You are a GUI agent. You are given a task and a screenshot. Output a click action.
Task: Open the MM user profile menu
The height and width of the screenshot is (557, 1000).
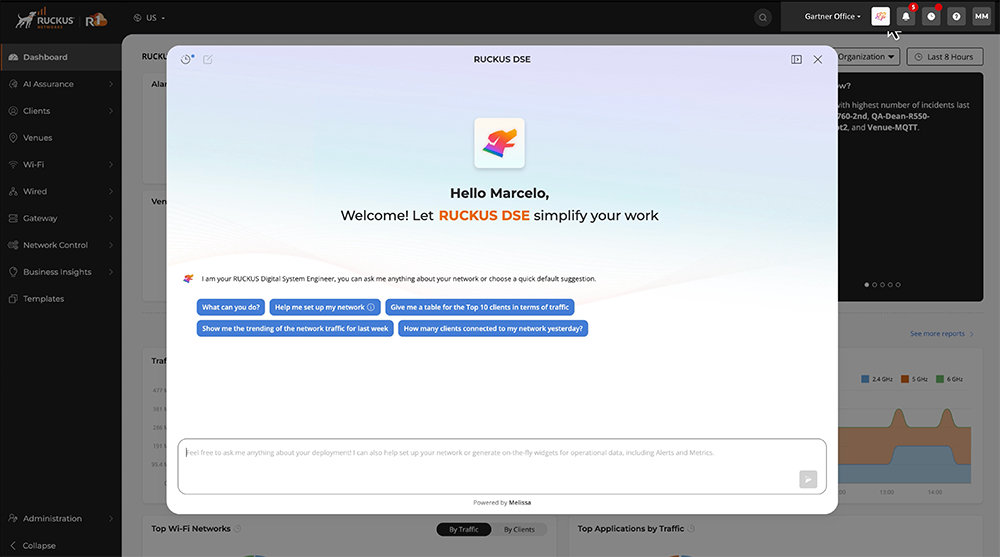click(x=982, y=17)
